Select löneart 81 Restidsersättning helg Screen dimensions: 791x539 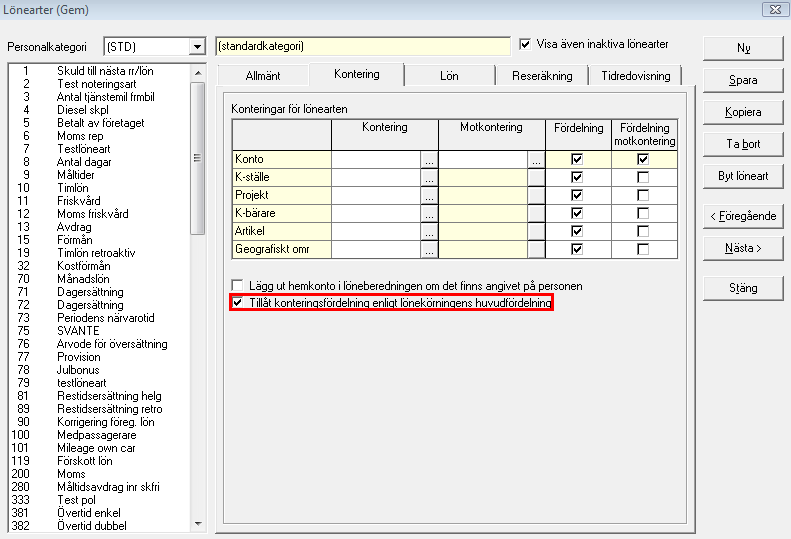(x=100, y=396)
